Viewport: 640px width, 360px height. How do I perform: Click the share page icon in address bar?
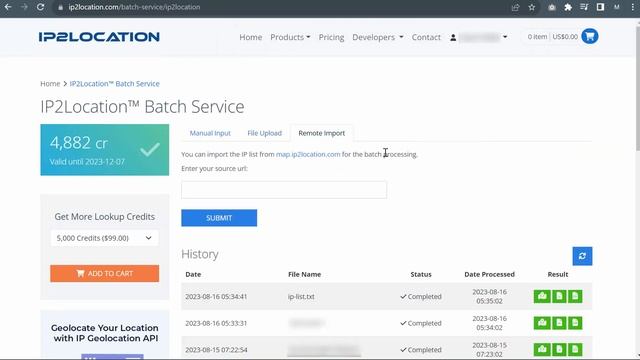(x=515, y=7)
